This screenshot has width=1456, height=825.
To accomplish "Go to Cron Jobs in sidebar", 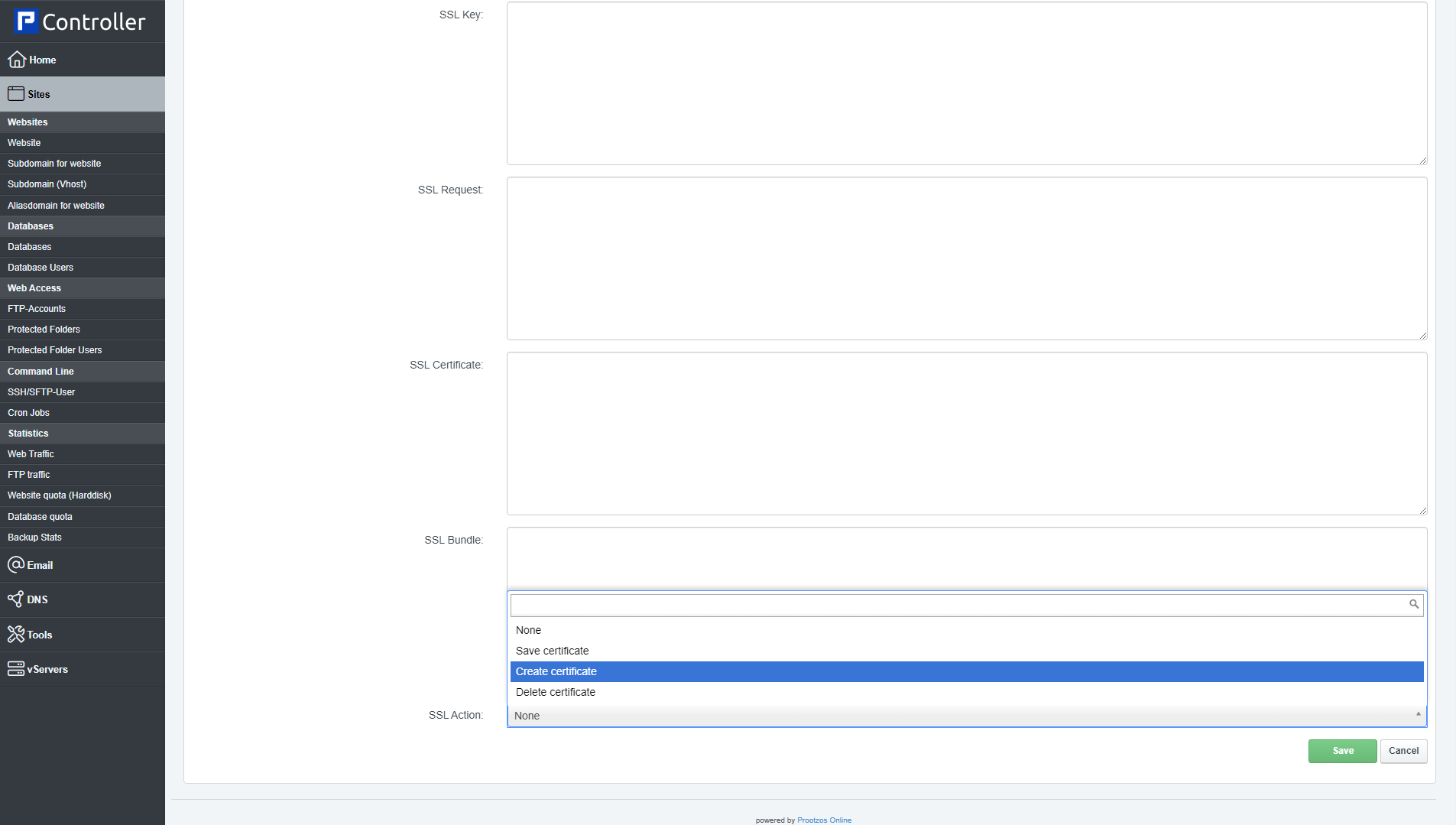I will click(29, 413).
